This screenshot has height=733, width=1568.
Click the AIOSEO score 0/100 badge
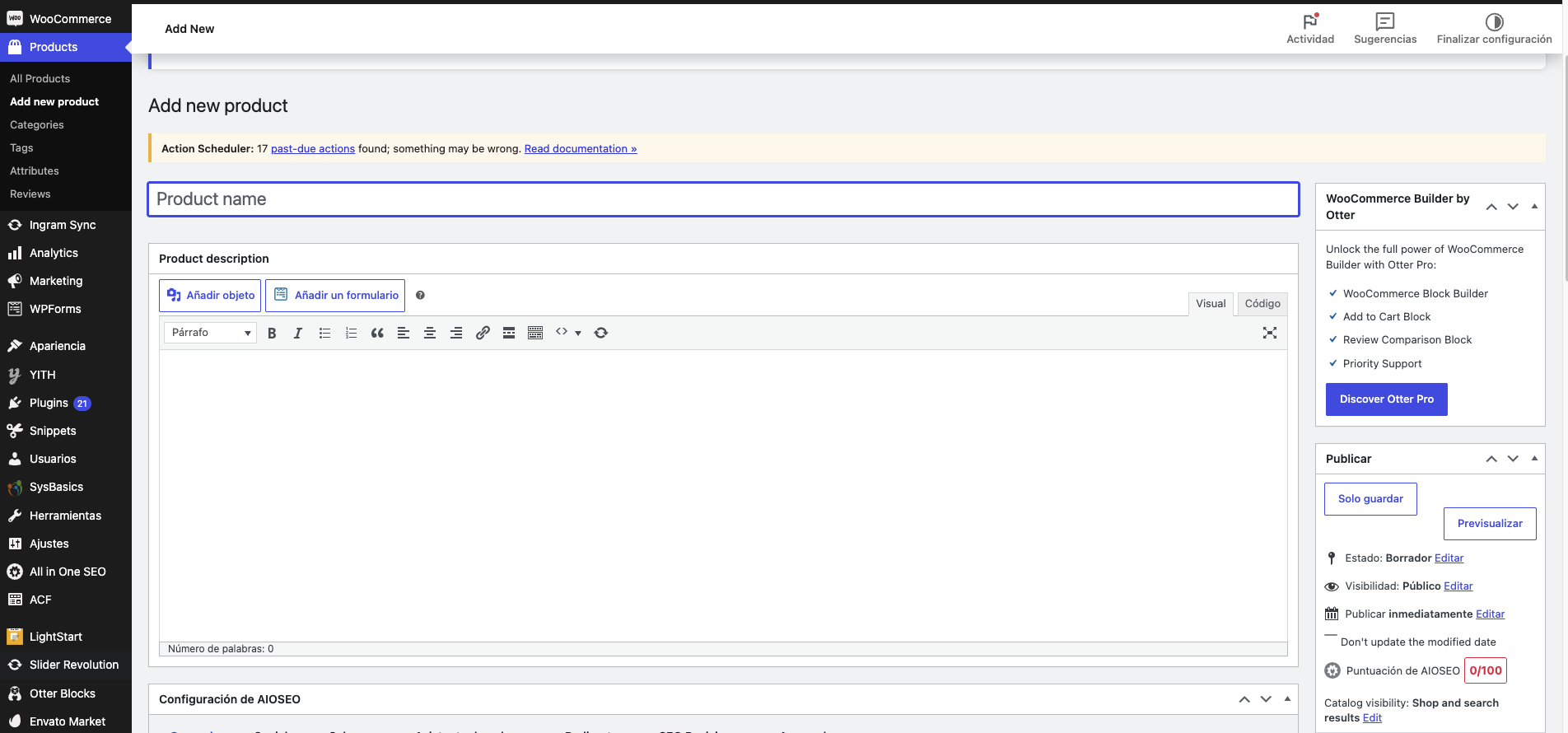tap(1486, 670)
